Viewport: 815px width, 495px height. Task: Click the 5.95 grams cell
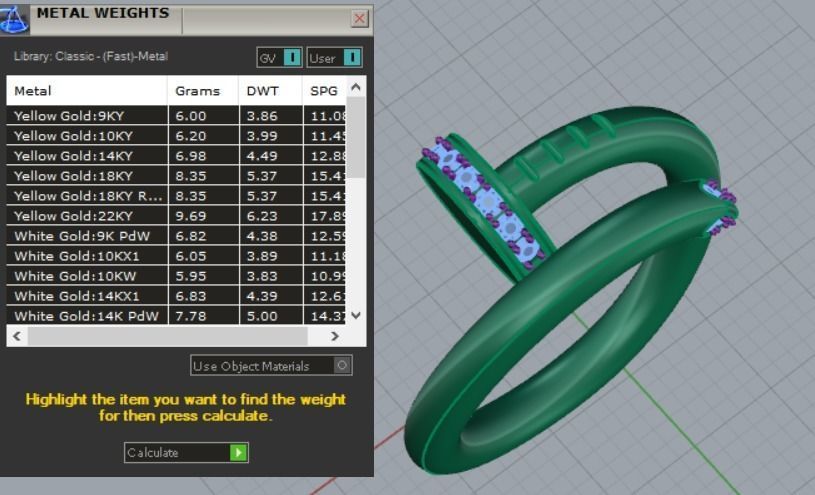tap(204, 276)
